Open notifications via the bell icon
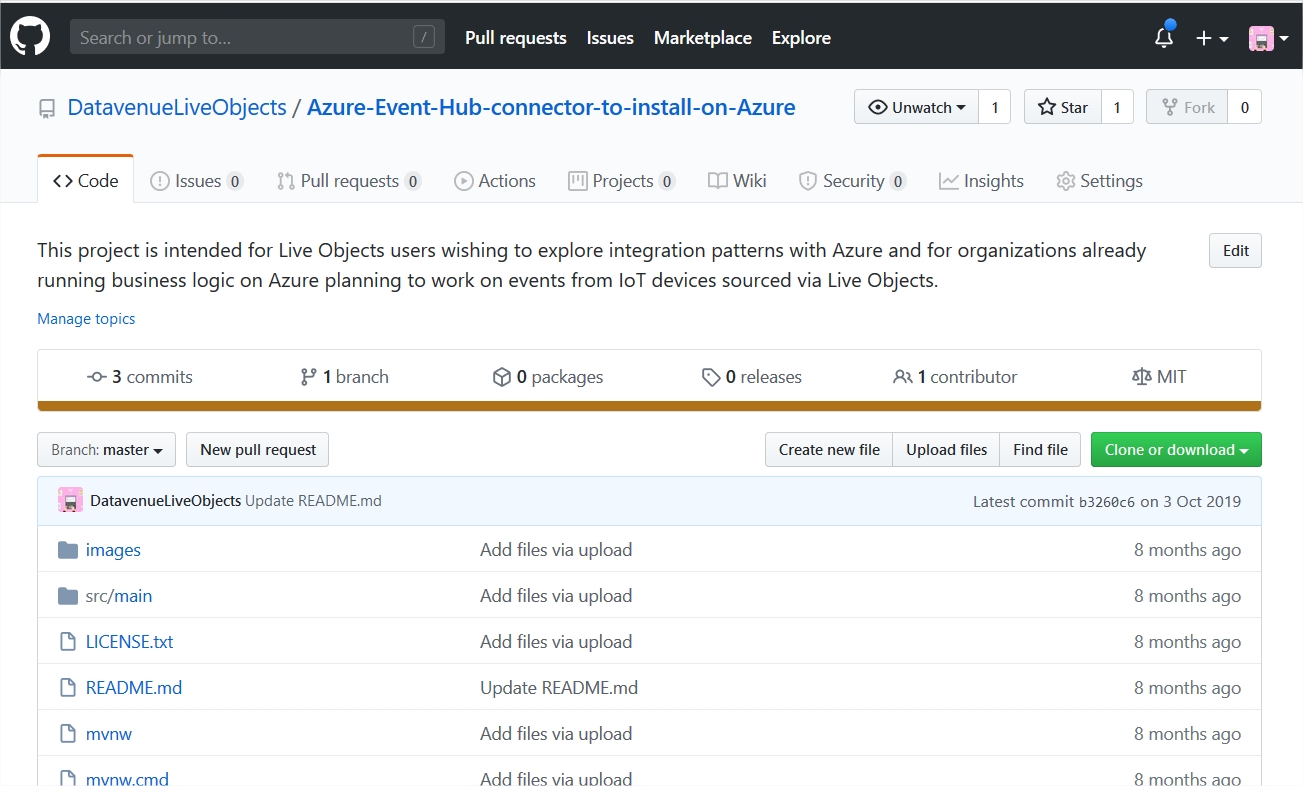The image size is (1303, 786). coord(1163,37)
